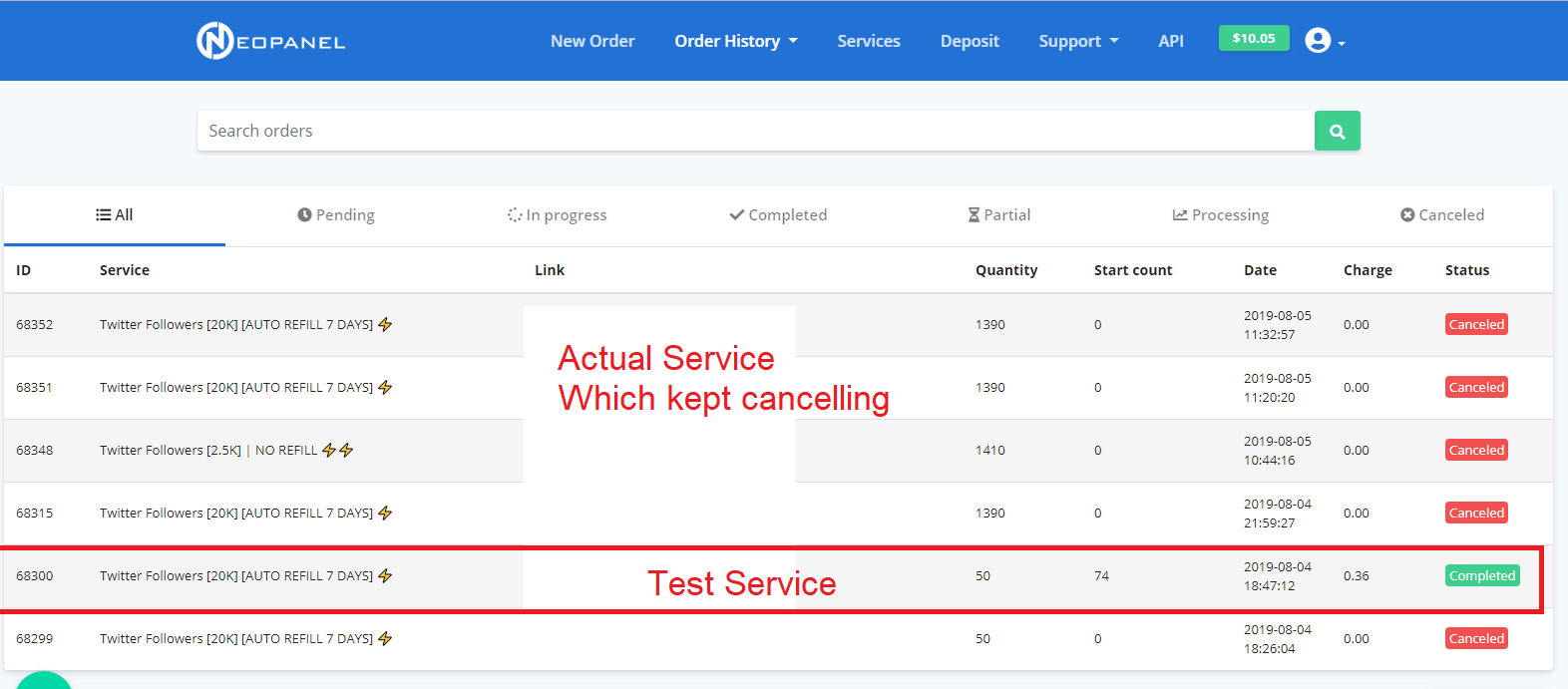Click order ID 68300
This screenshot has height=689, width=1568.
pyautogui.click(x=34, y=576)
